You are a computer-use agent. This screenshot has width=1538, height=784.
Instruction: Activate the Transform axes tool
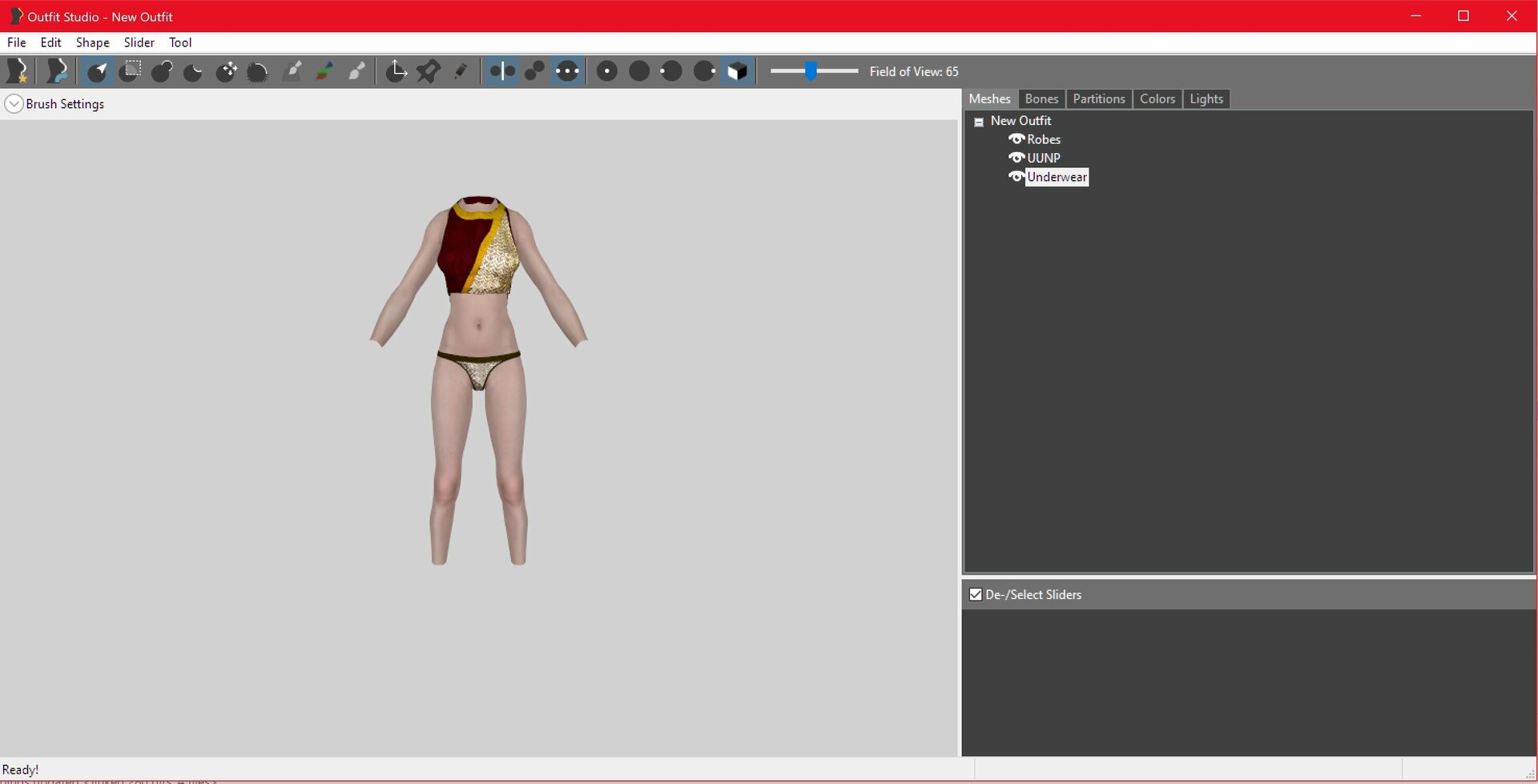point(397,71)
